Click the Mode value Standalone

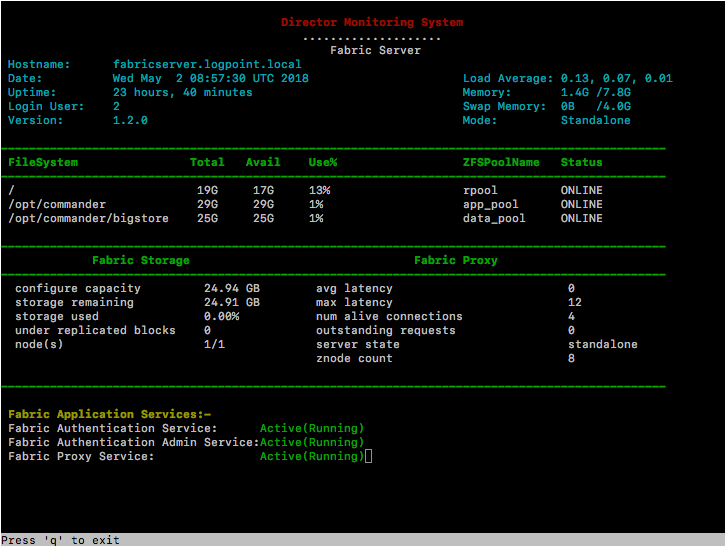[x=595, y=120]
